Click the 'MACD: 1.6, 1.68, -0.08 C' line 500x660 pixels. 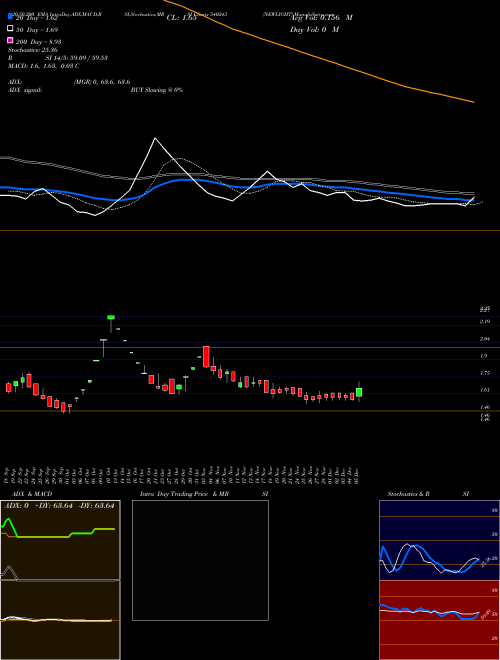pos(44,66)
